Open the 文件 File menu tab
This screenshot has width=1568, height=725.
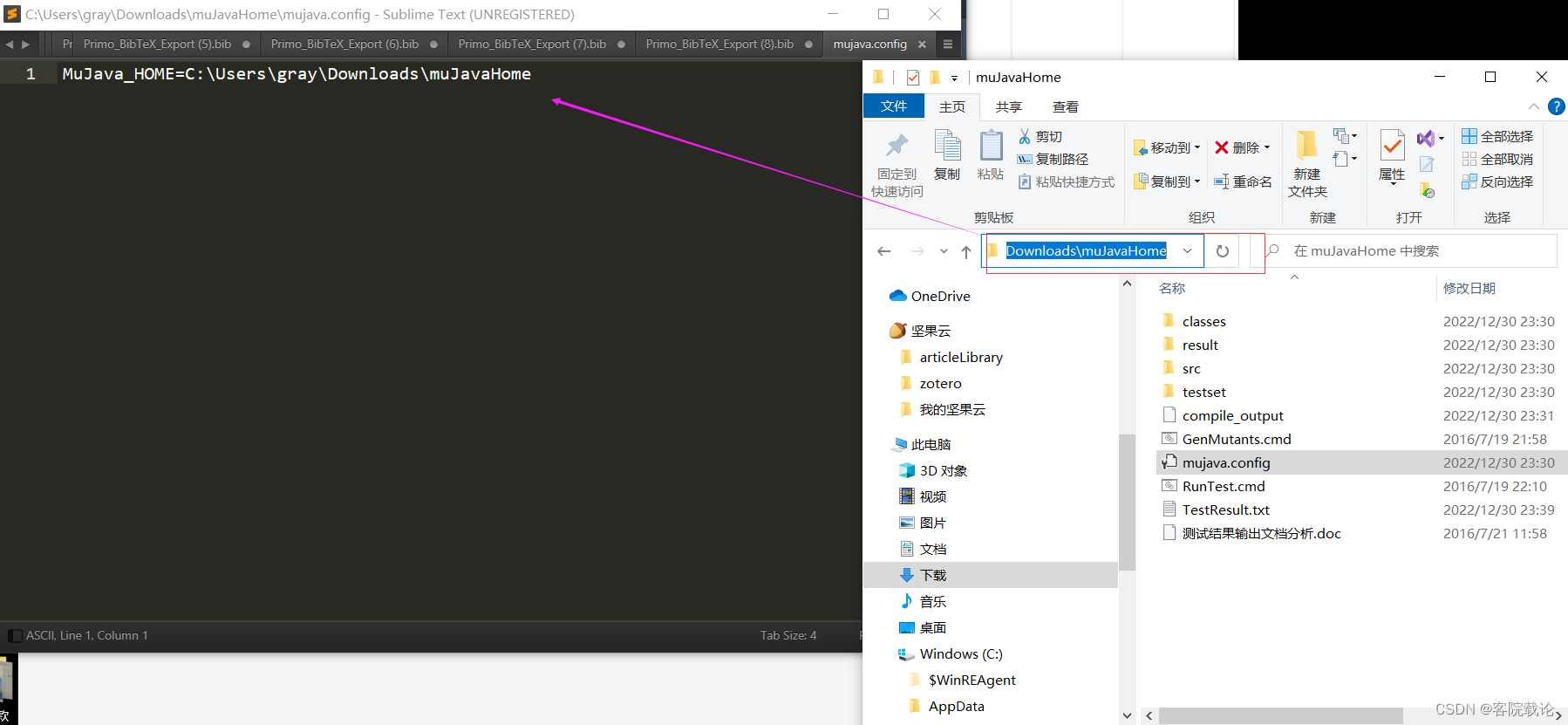894,106
